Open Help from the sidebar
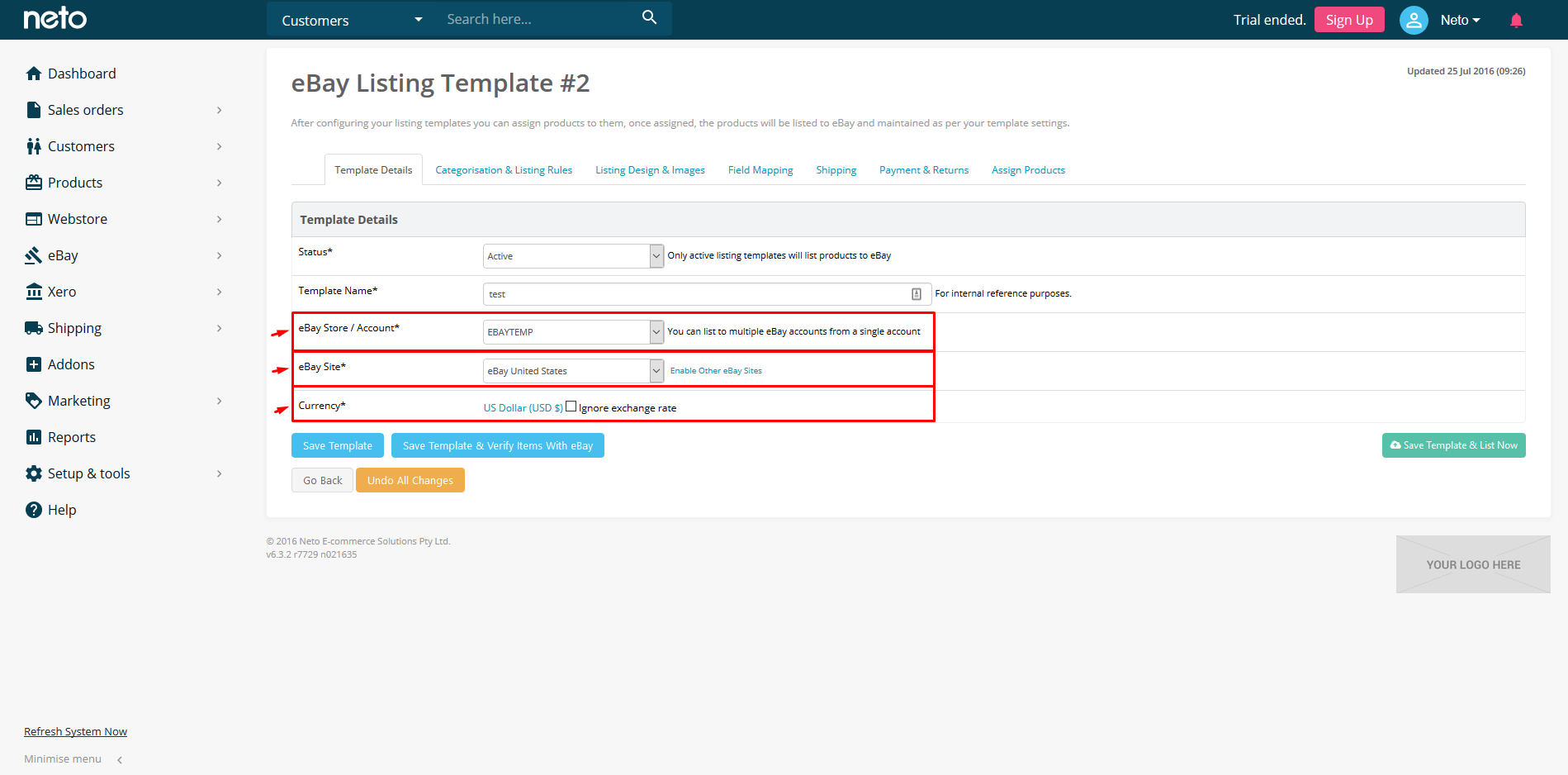 (62, 510)
